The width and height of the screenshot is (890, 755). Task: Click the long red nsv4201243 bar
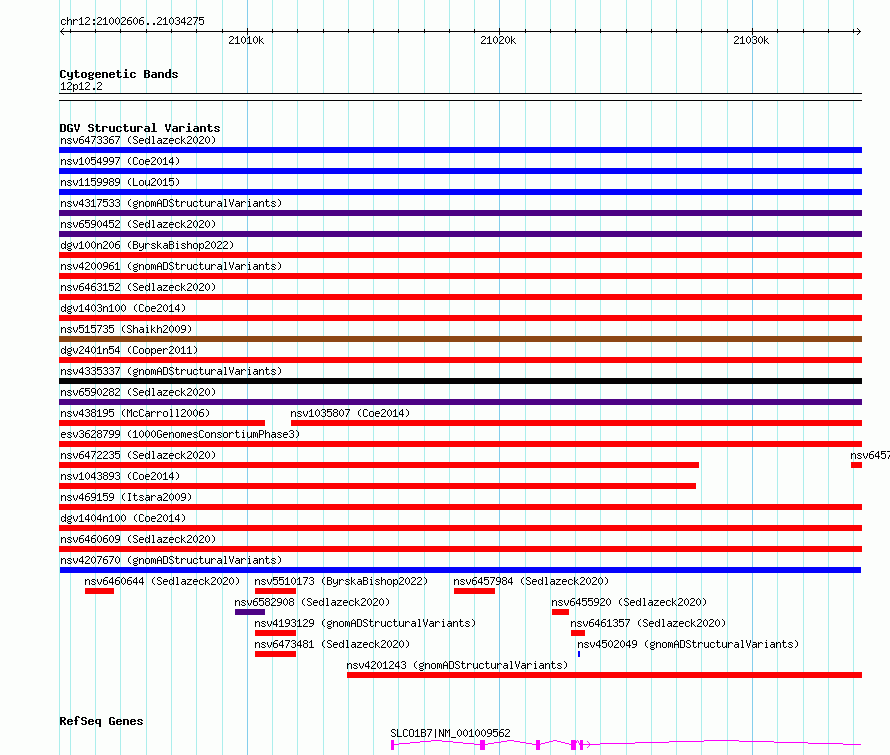[x=604, y=675]
